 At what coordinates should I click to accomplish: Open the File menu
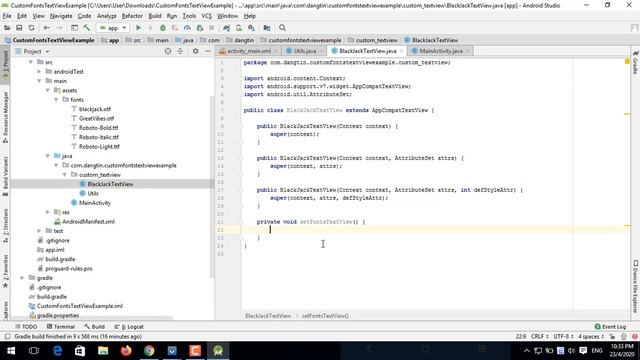click(7, 16)
